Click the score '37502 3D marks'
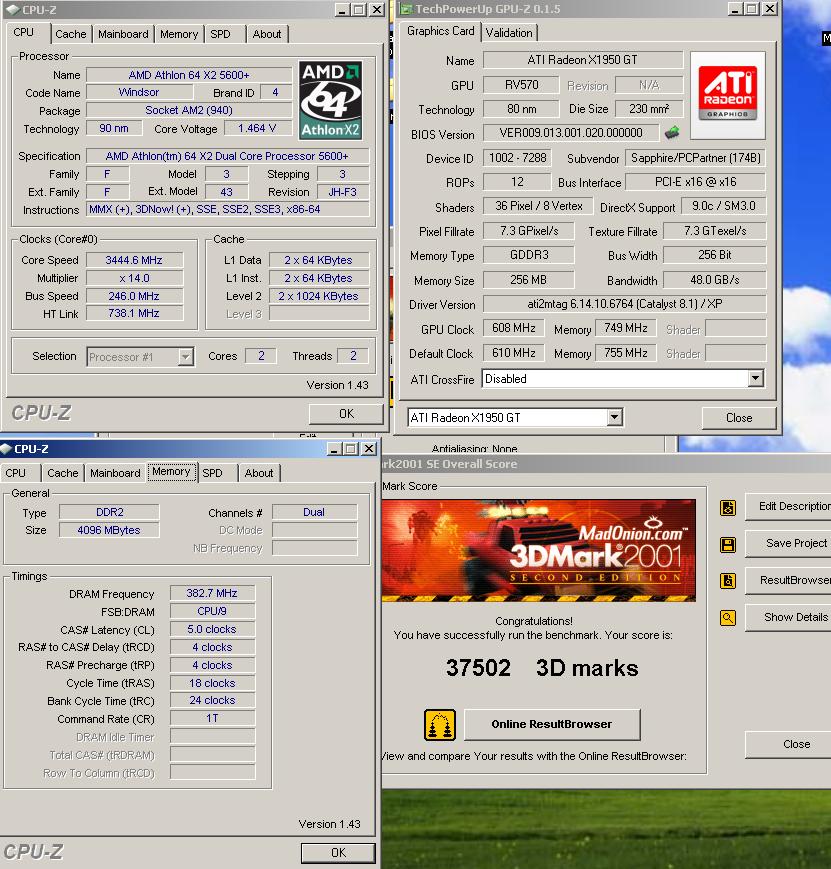Image resolution: width=831 pixels, height=869 pixels. 542,668
